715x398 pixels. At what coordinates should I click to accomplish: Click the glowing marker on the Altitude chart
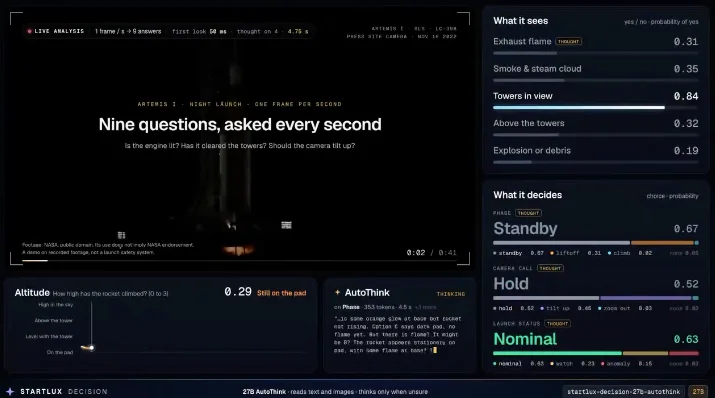tap(91, 348)
